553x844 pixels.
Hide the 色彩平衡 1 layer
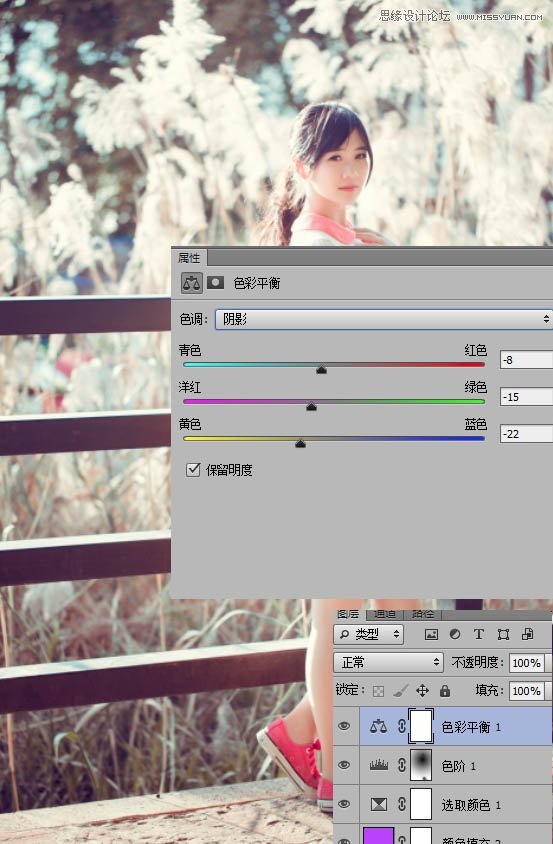(x=344, y=726)
